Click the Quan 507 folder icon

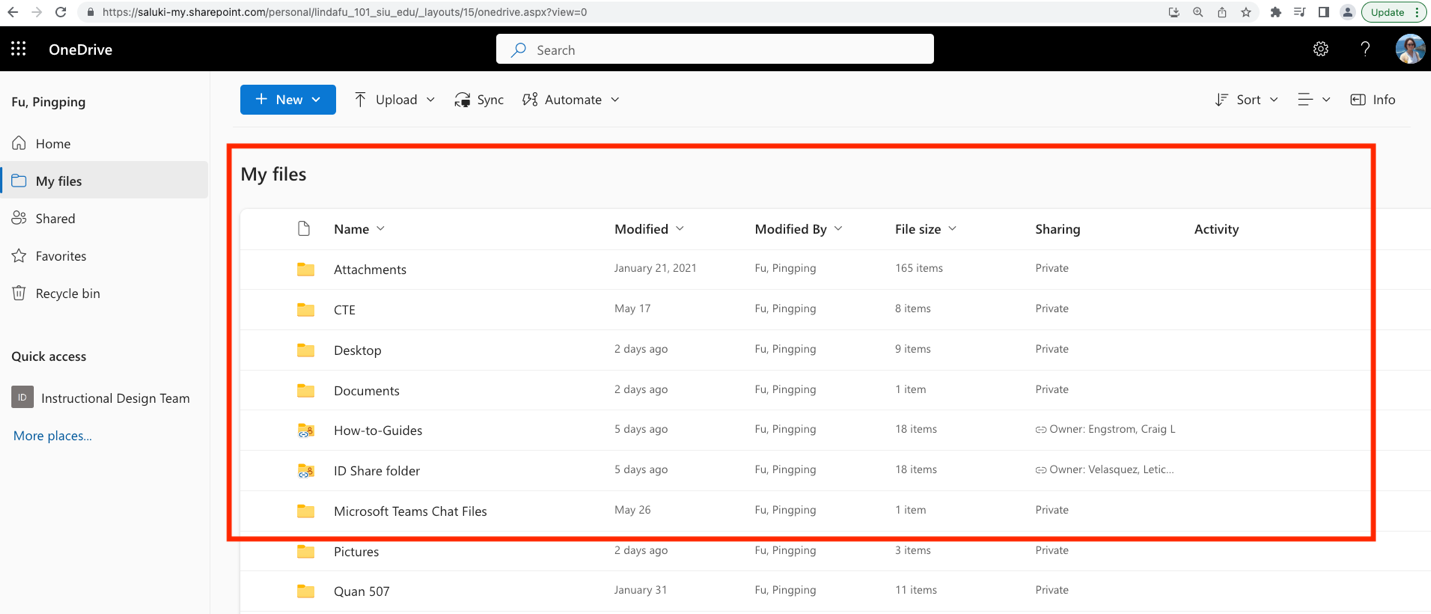coord(306,591)
